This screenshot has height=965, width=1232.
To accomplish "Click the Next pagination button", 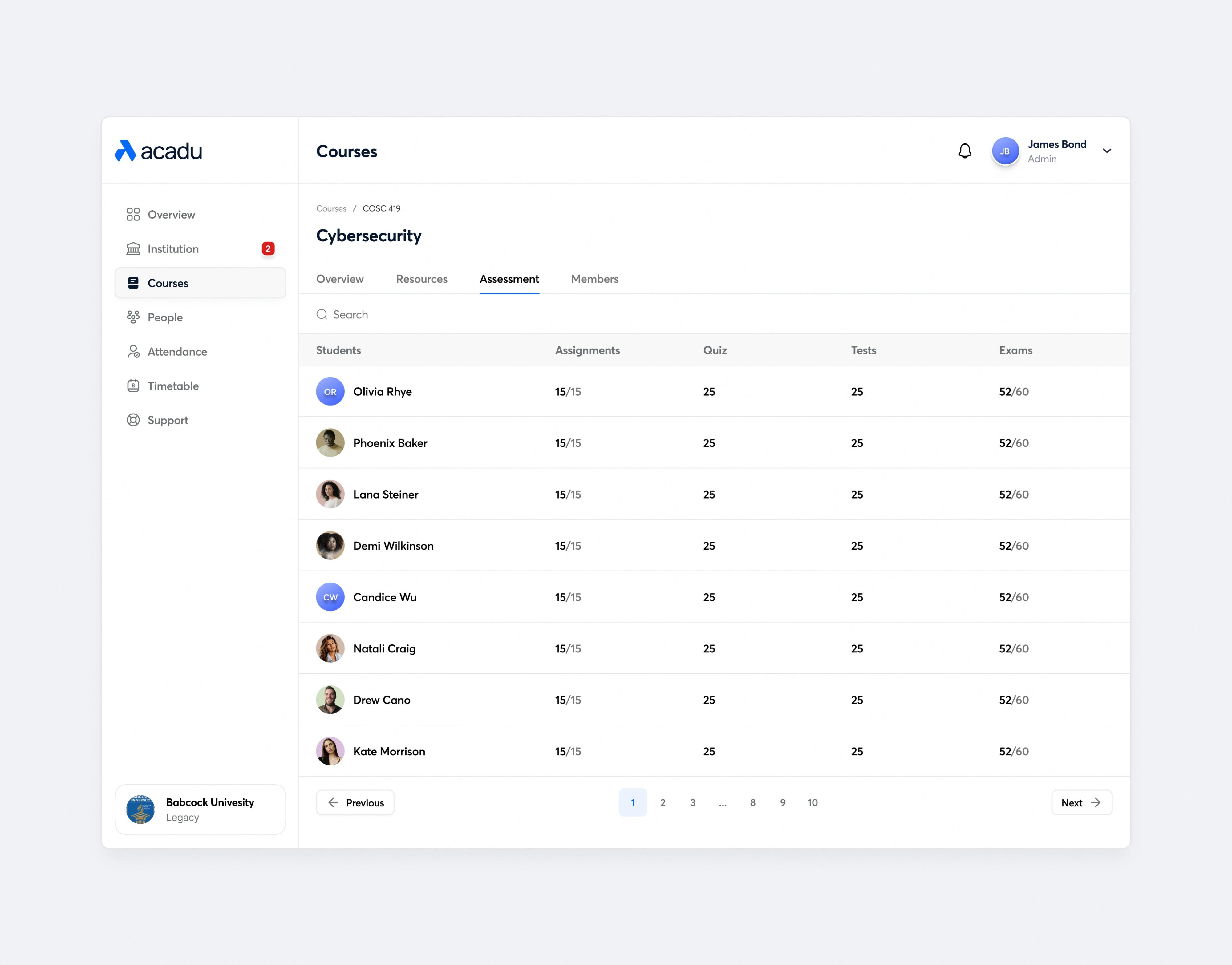I will [1081, 802].
